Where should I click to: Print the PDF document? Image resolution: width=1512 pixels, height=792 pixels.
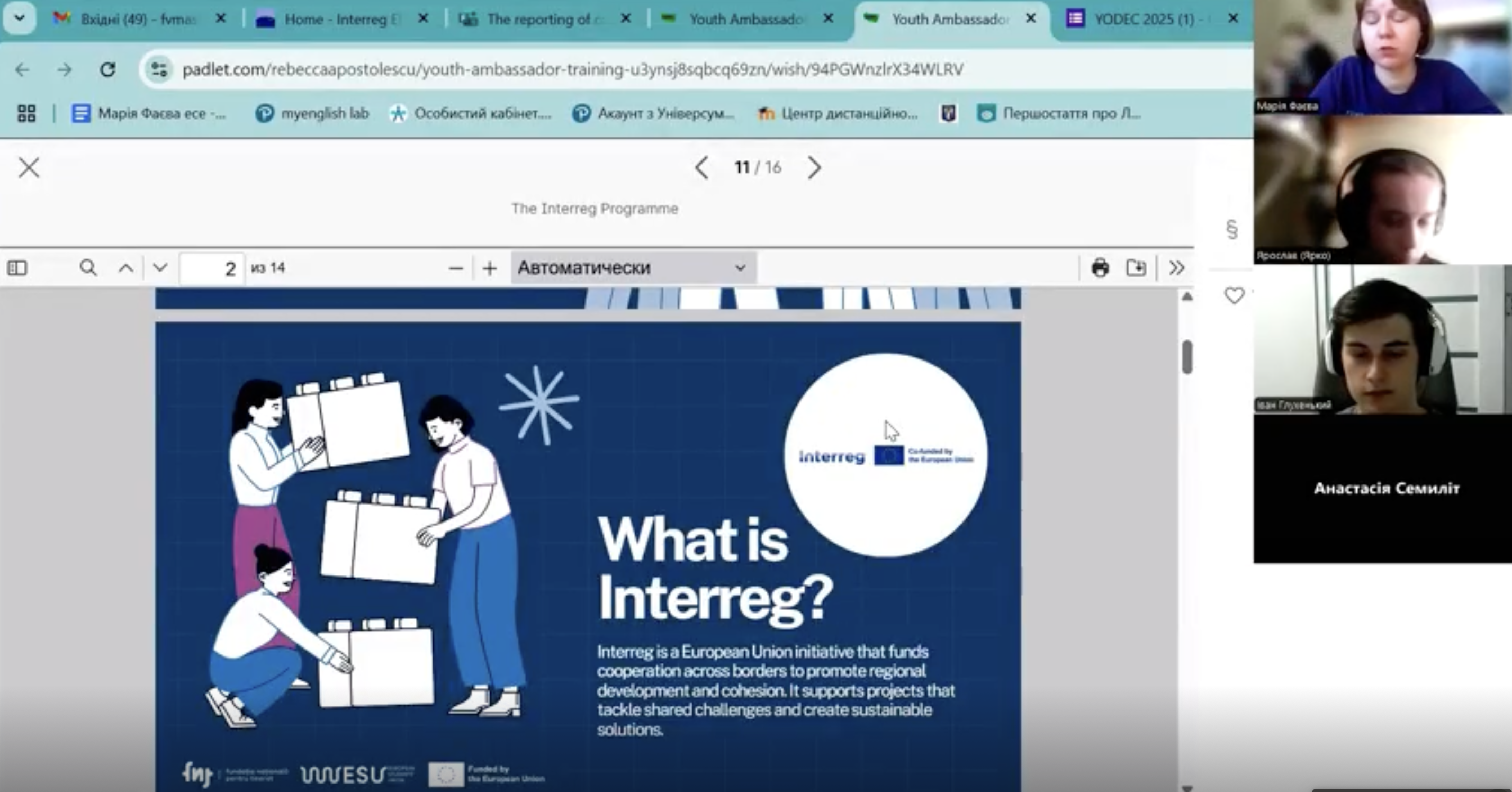click(x=1100, y=268)
